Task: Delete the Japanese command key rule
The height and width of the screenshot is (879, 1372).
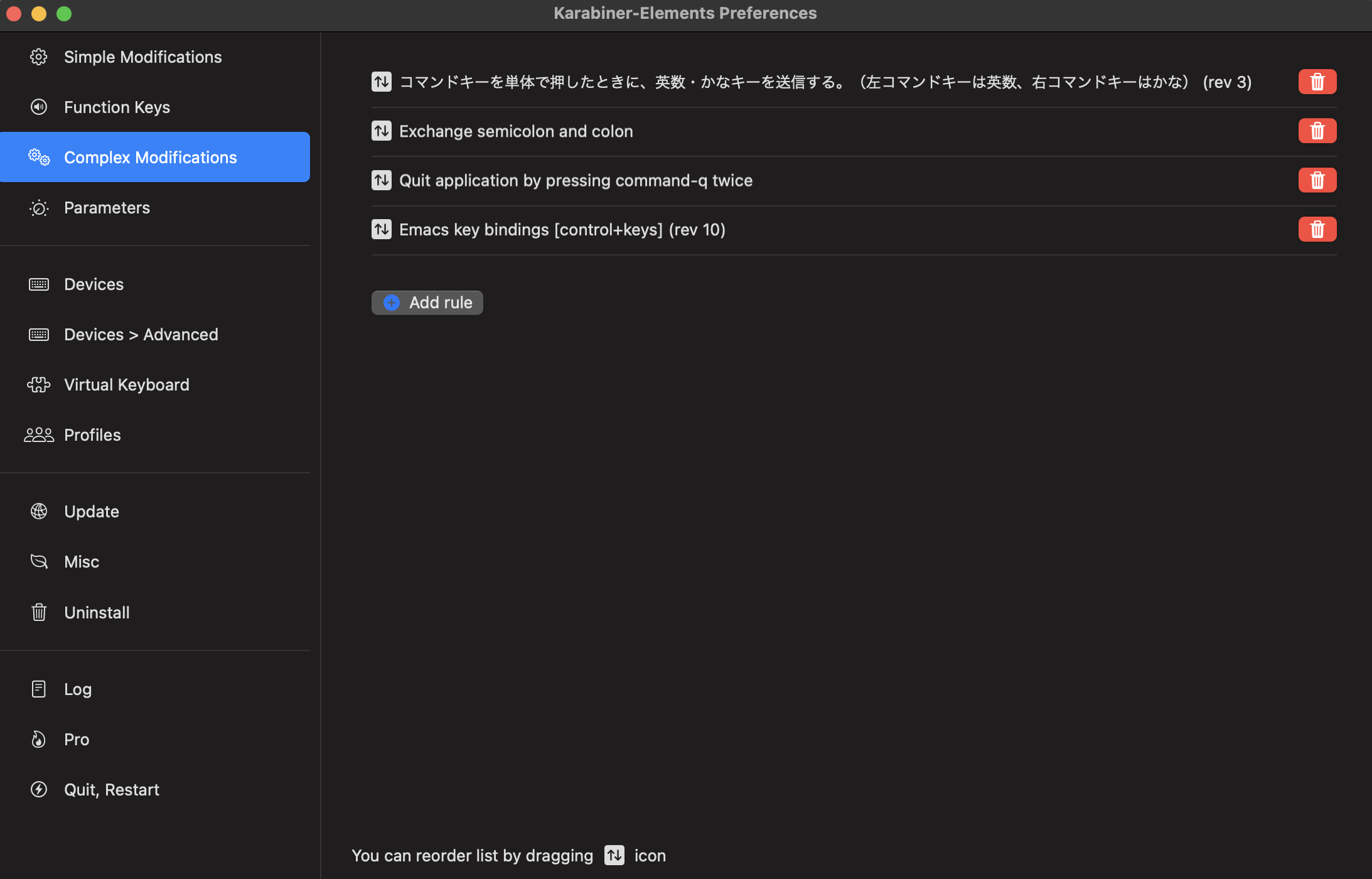Action: tap(1317, 82)
